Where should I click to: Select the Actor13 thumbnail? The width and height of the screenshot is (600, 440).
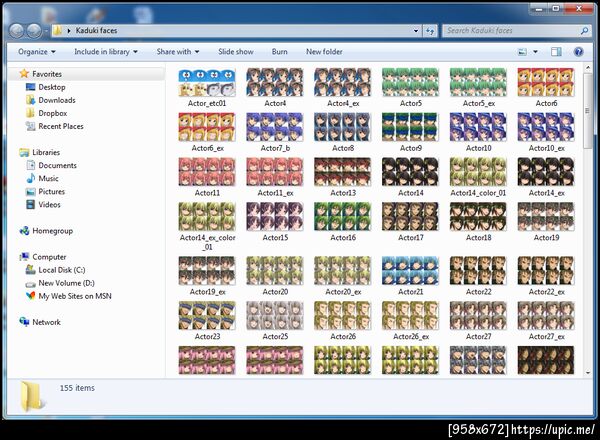pyautogui.click(x=342, y=172)
